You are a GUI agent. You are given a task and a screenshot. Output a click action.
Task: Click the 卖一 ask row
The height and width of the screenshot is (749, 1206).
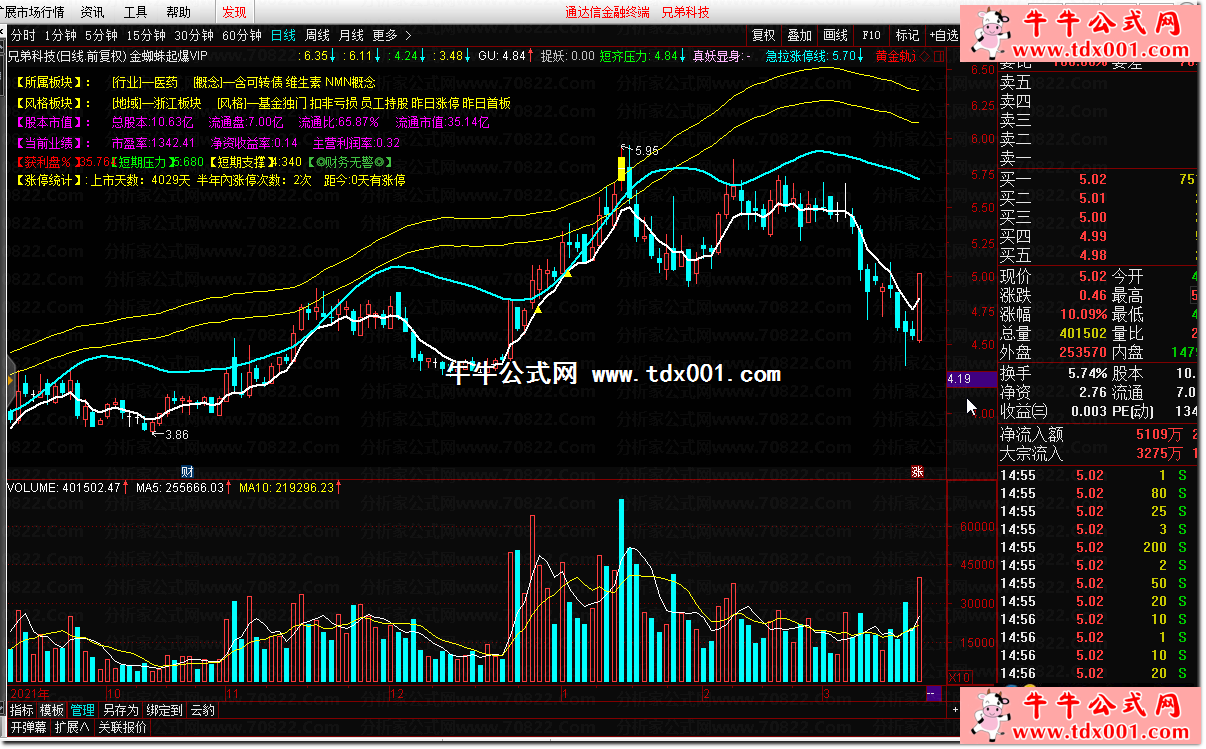click(1098, 158)
